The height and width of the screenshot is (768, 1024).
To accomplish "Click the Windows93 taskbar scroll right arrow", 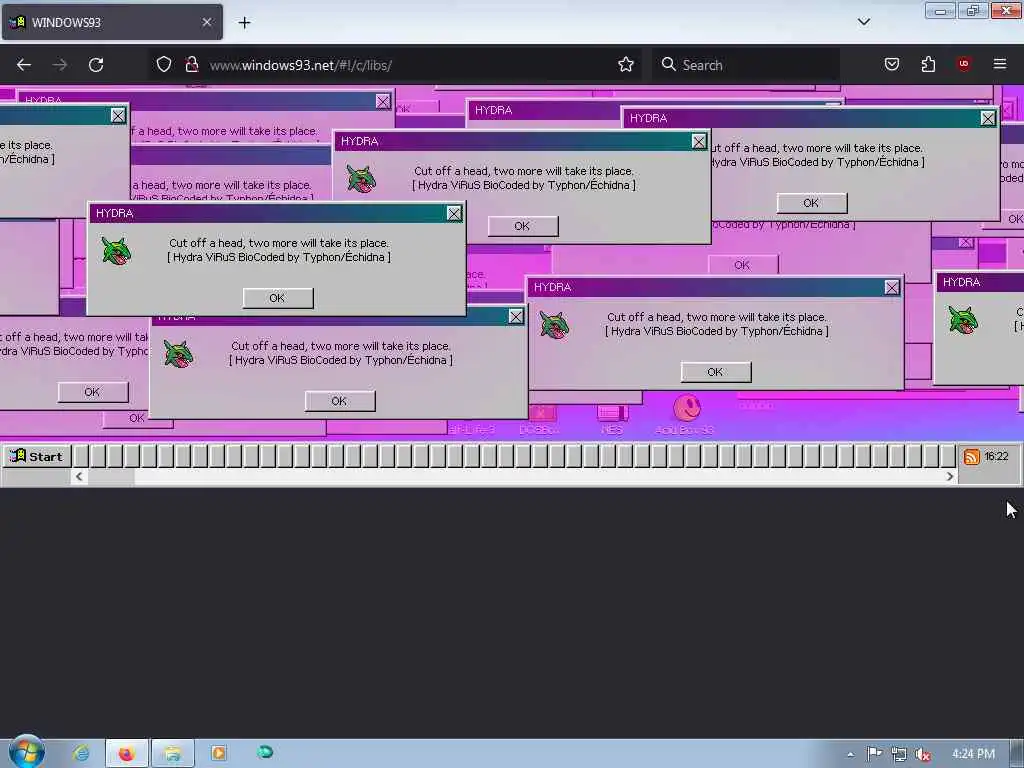I will coord(950,477).
